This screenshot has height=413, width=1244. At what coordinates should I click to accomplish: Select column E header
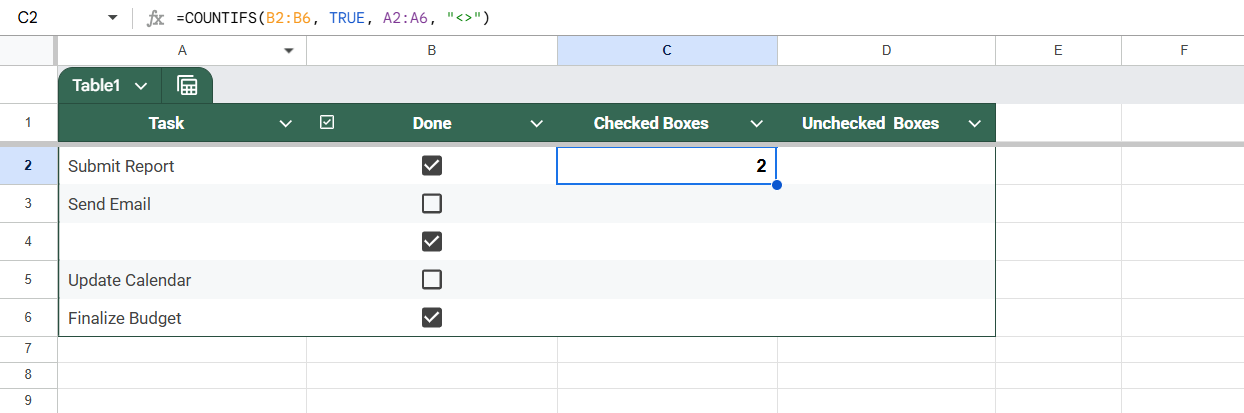point(1058,50)
